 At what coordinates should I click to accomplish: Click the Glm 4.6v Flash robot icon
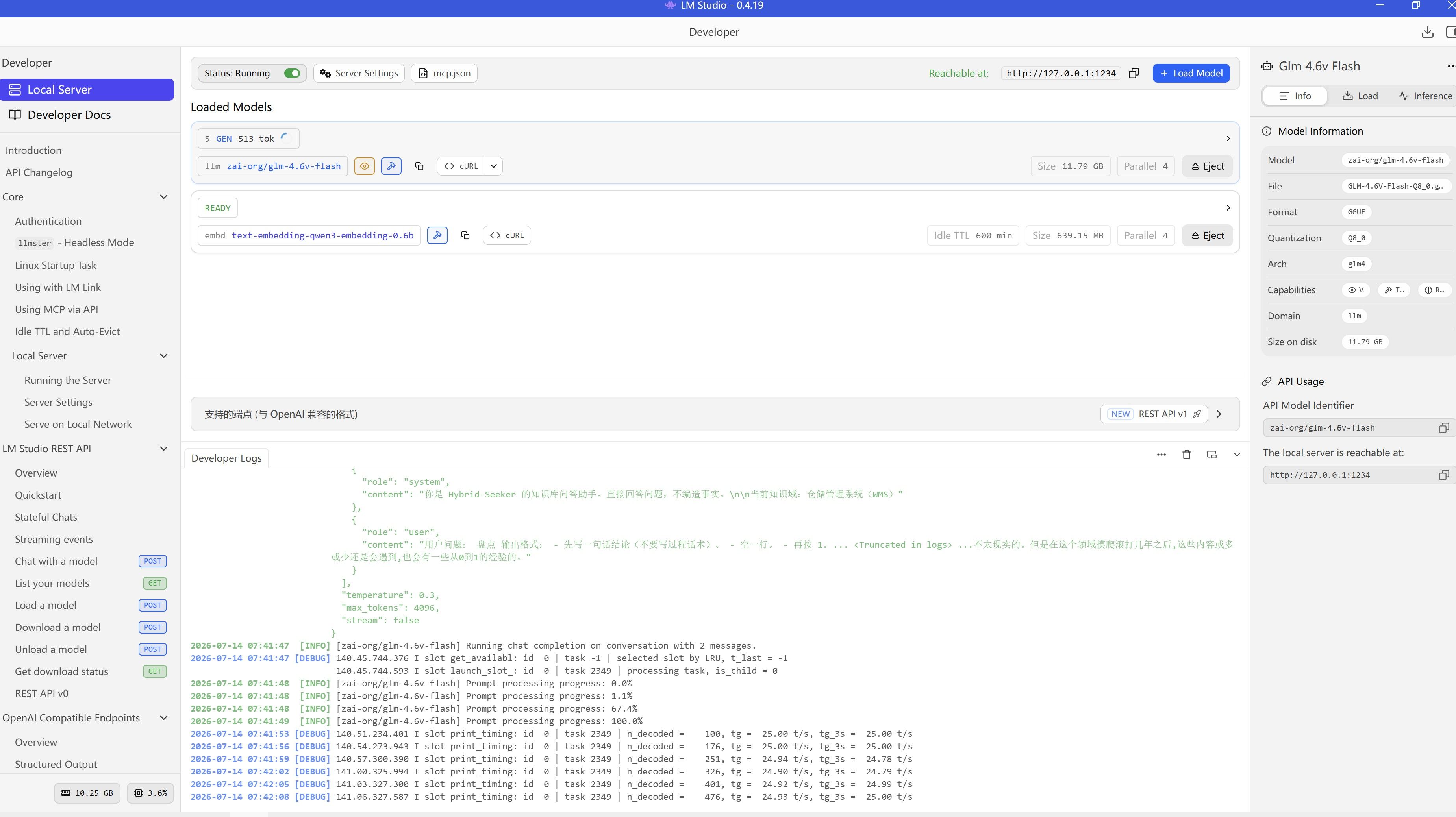coord(1267,67)
